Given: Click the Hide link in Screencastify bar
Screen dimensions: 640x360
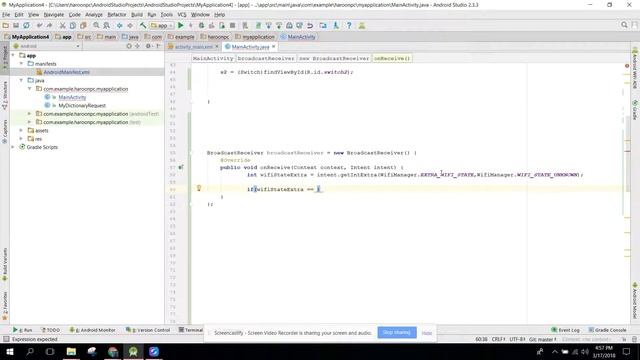Looking at the screenshot, I should (x=427, y=333).
